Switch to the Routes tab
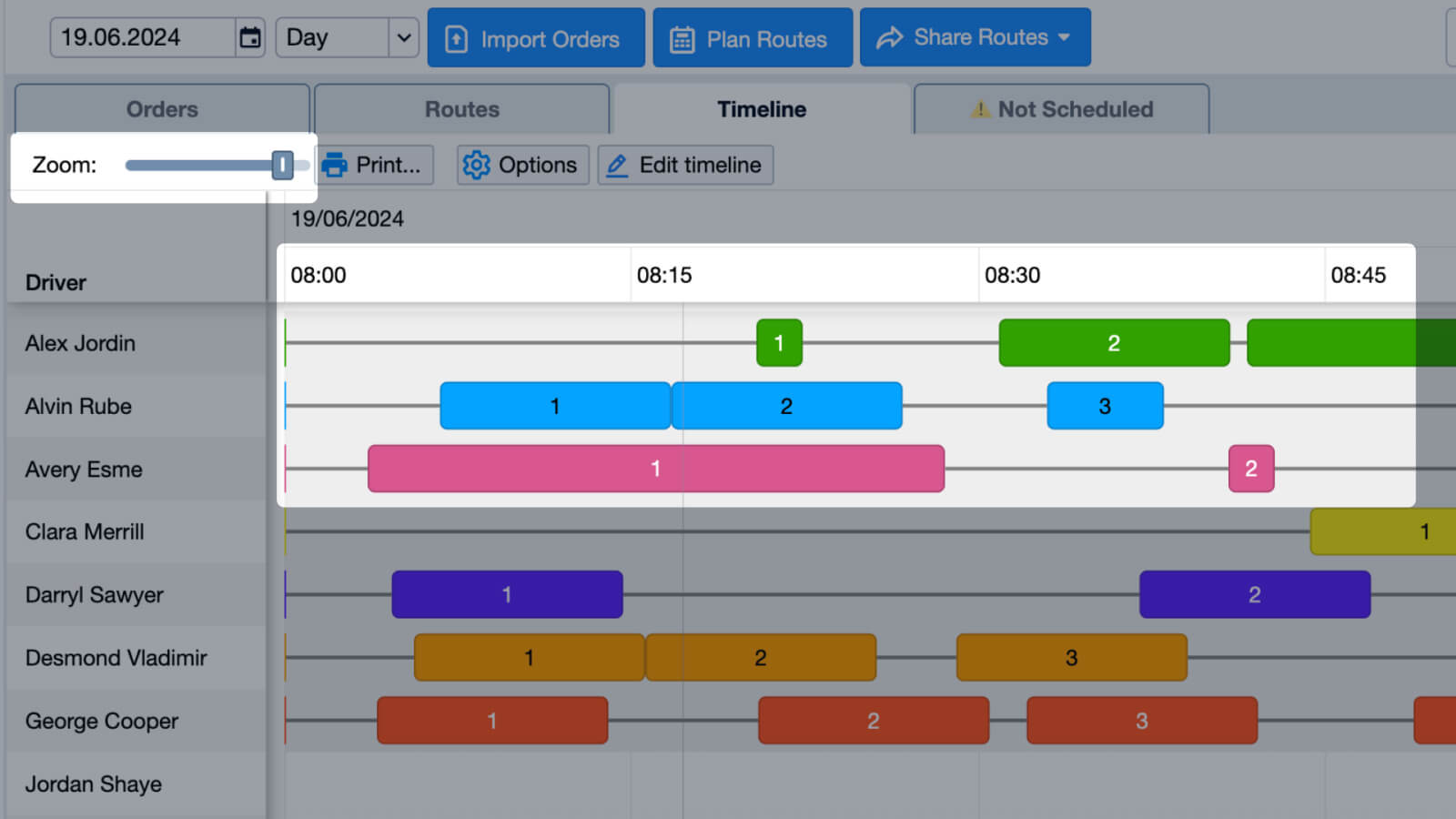Image resolution: width=1456 pixels, height=819 pixels. pyautogui.click(x=461, y=109)
